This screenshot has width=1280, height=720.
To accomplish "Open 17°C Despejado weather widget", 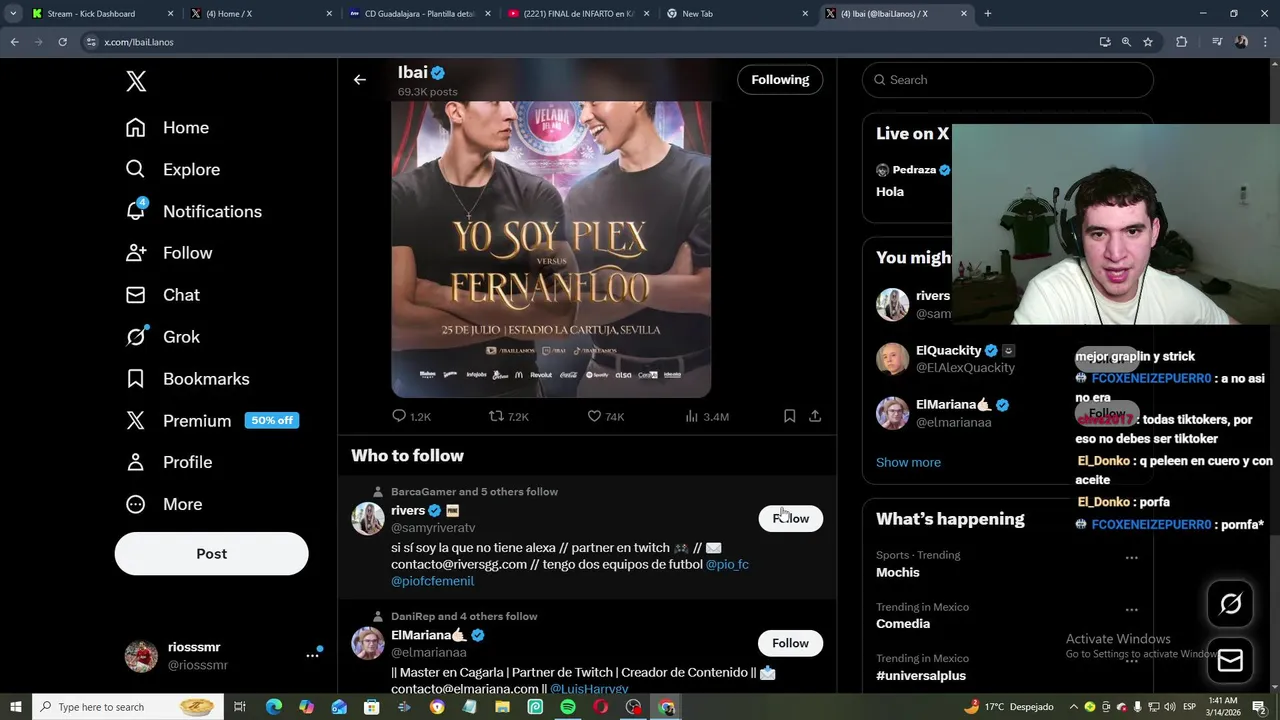I will pos(1008,707).
